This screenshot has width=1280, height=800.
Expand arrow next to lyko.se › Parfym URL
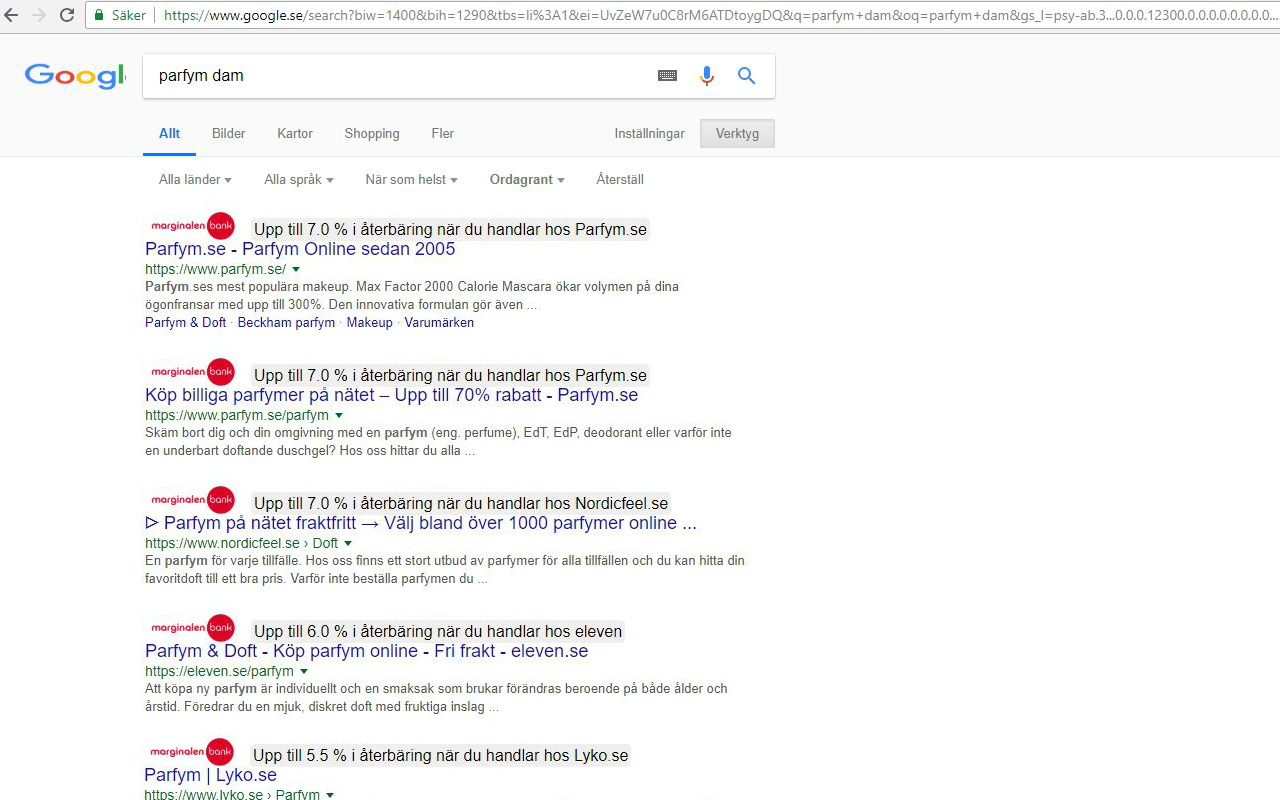pos(330,795)
